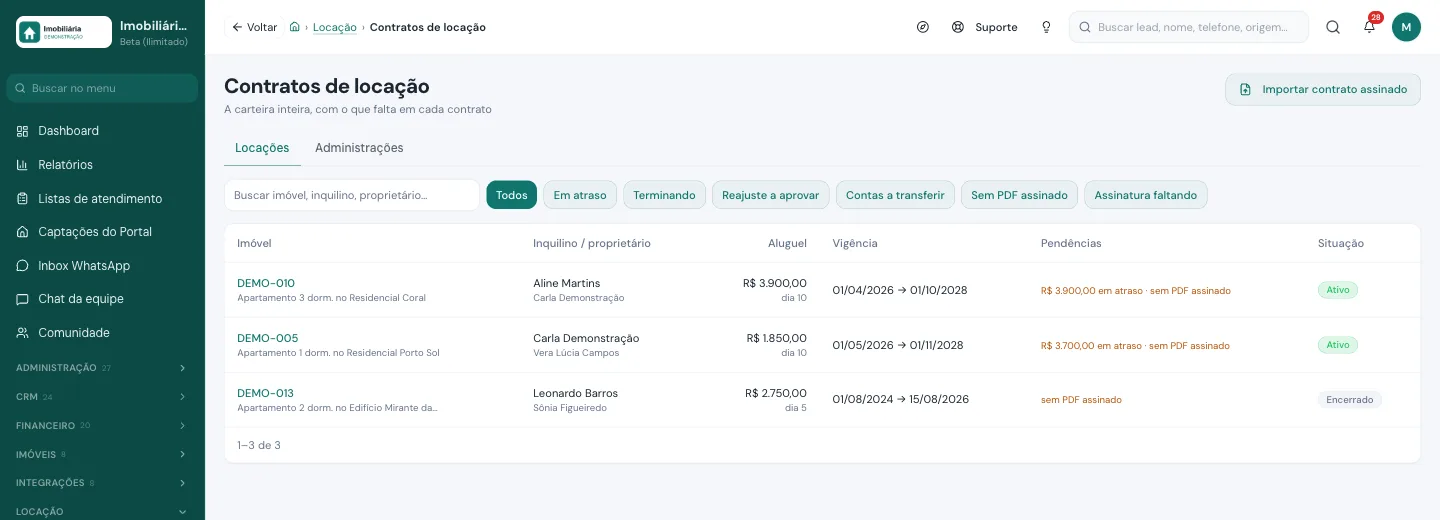Toggle Reajuste a aprovar filter chip
Screen dimensions: 1440x520
[x=771, y=195]
